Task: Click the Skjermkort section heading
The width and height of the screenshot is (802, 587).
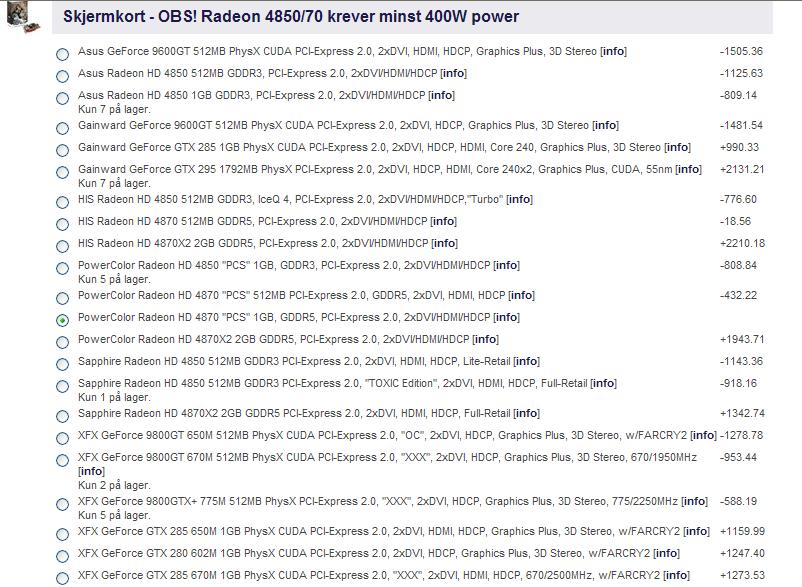Action: 291,16
